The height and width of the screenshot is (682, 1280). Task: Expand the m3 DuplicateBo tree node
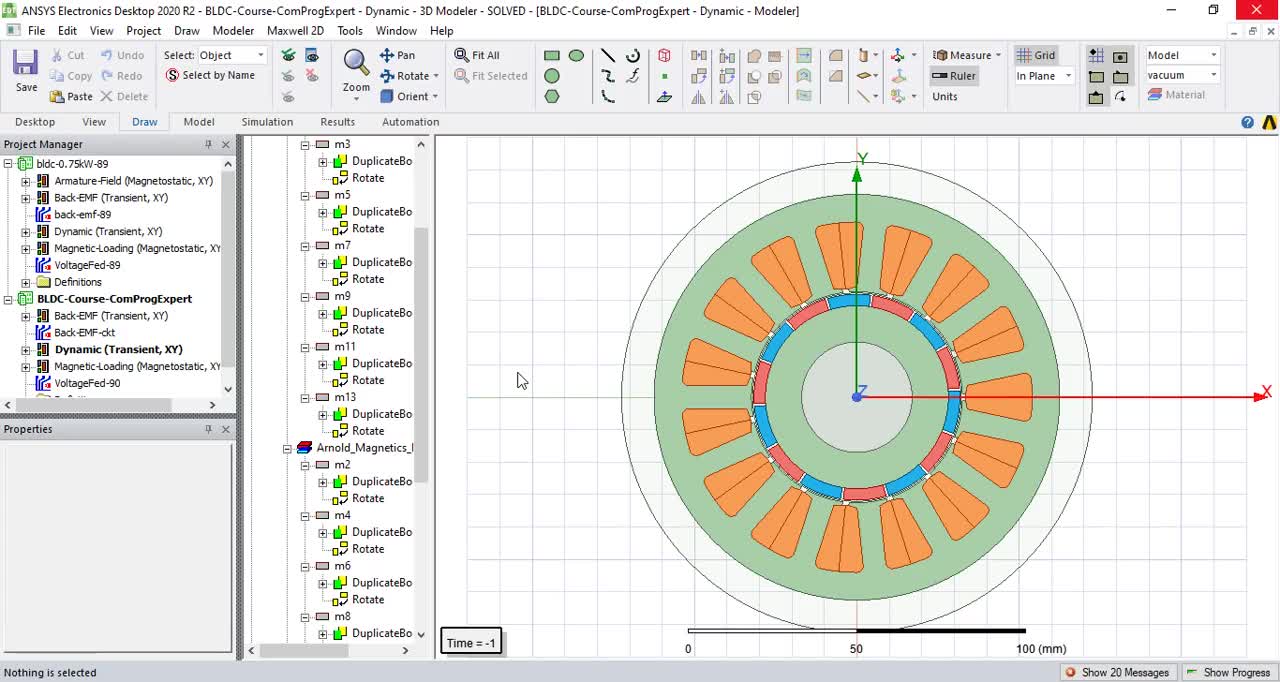click(322, 161)
